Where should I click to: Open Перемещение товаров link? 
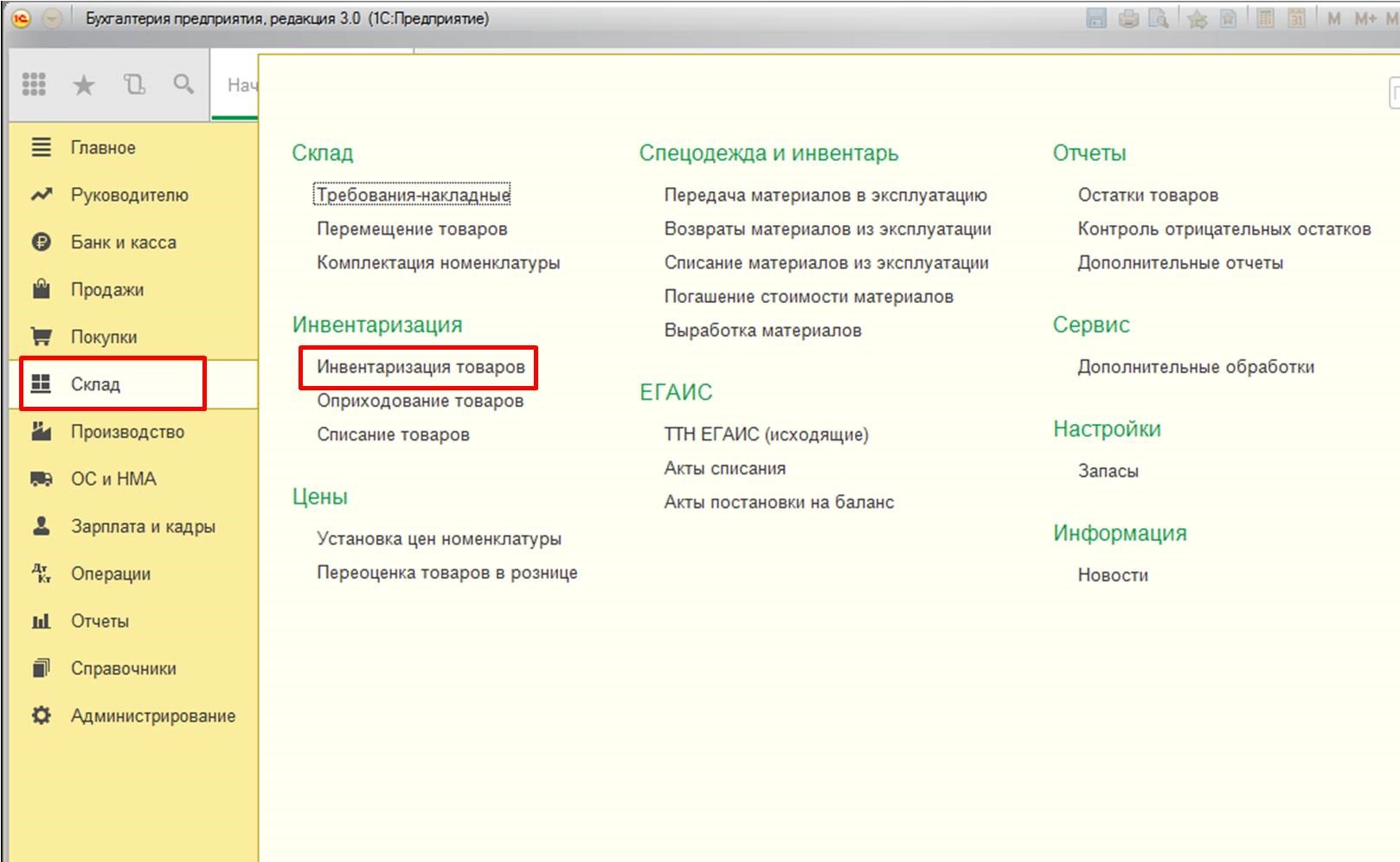point(412,228)
